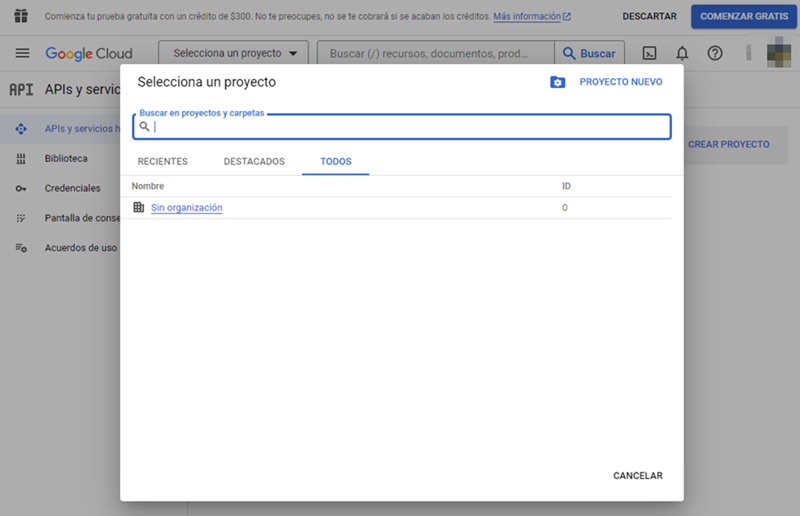Click DESCARTAR in the trial banner
The width and height of the screenshot is (800, 516).
click(649, 16)
